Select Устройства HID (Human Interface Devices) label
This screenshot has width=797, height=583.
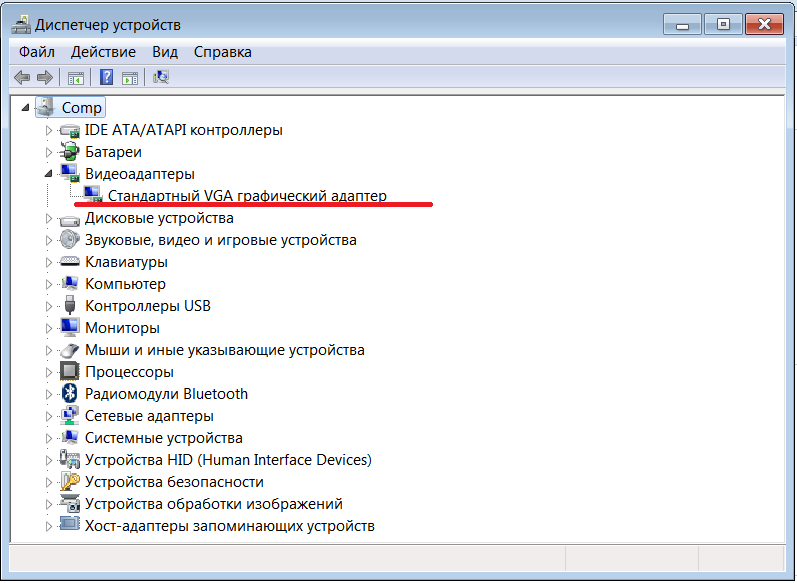pos(228,459)
